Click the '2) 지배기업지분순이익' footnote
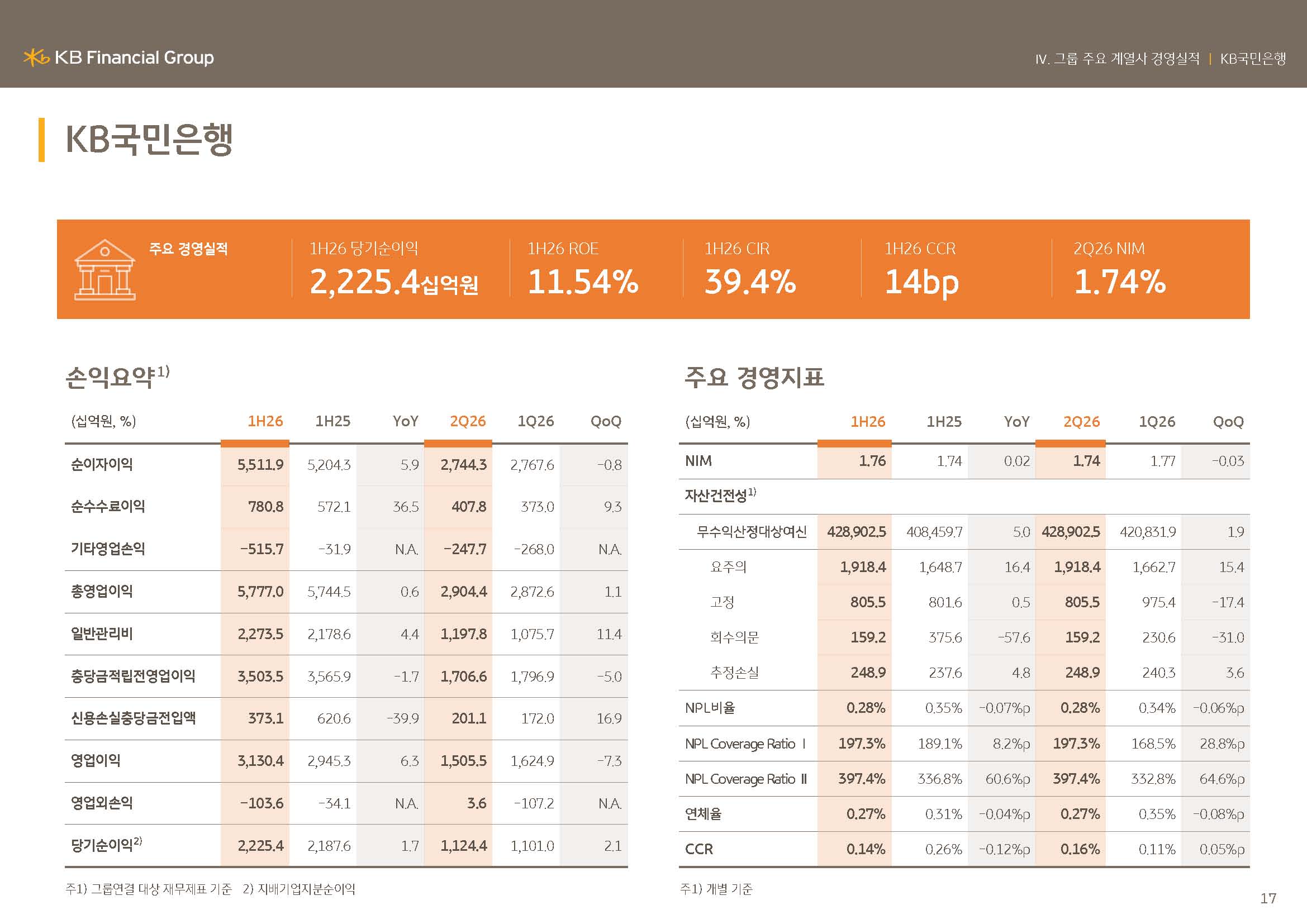 (299, 889)
